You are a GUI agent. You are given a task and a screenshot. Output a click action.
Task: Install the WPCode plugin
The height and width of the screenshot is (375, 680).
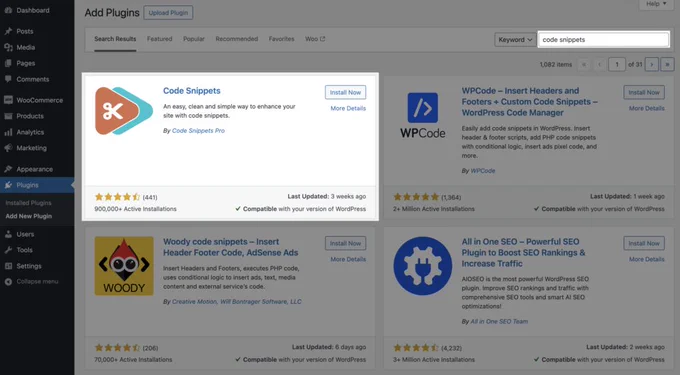[x=644, y=92]
